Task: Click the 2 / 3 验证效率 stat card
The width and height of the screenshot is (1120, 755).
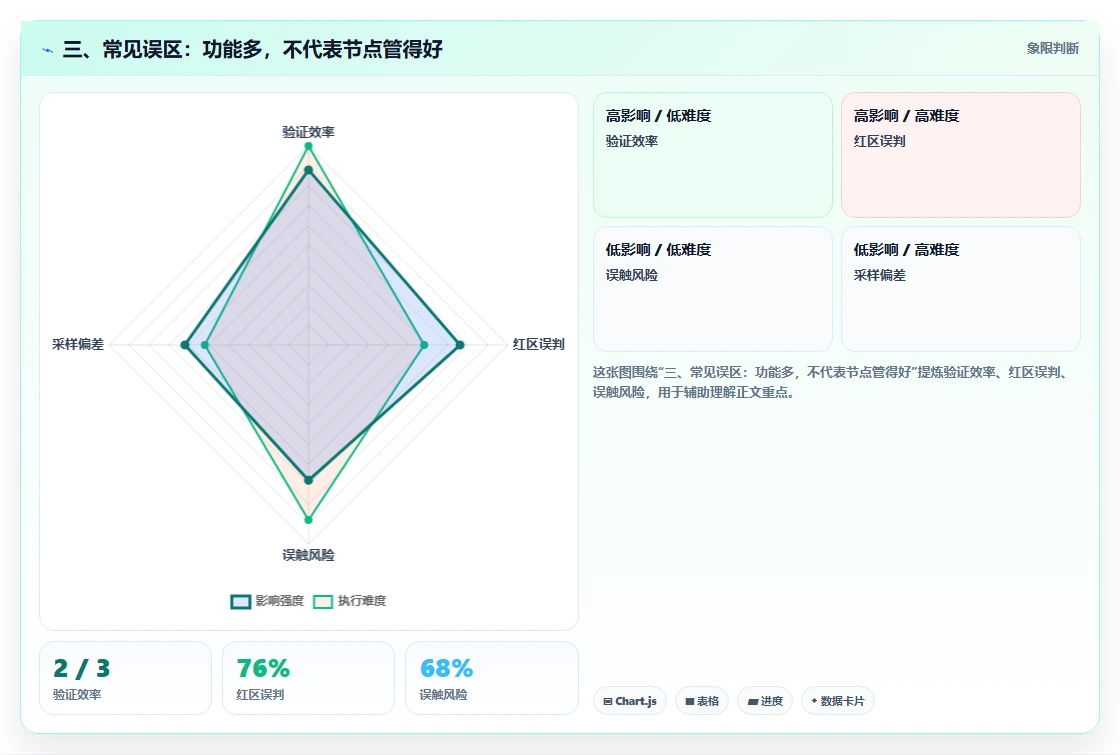Action: click(x=126, y=678)
